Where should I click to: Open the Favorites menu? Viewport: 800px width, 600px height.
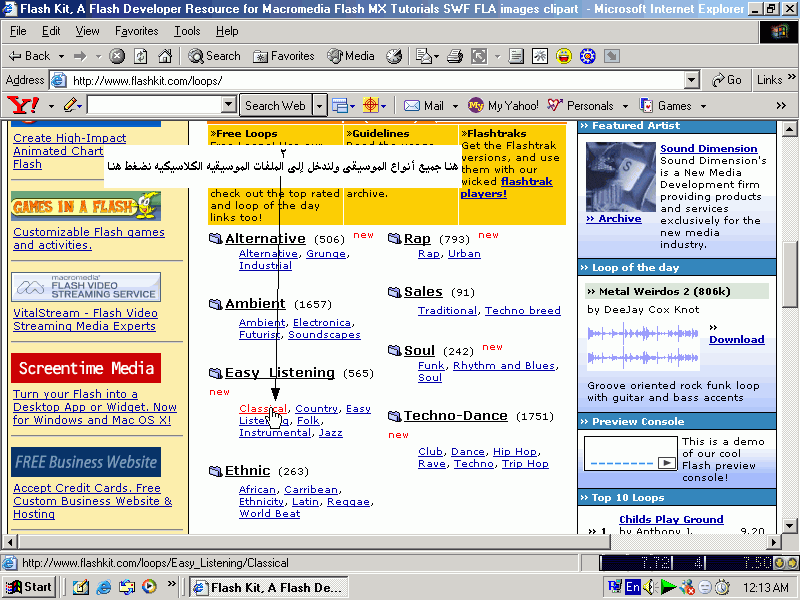click(137, 31)
